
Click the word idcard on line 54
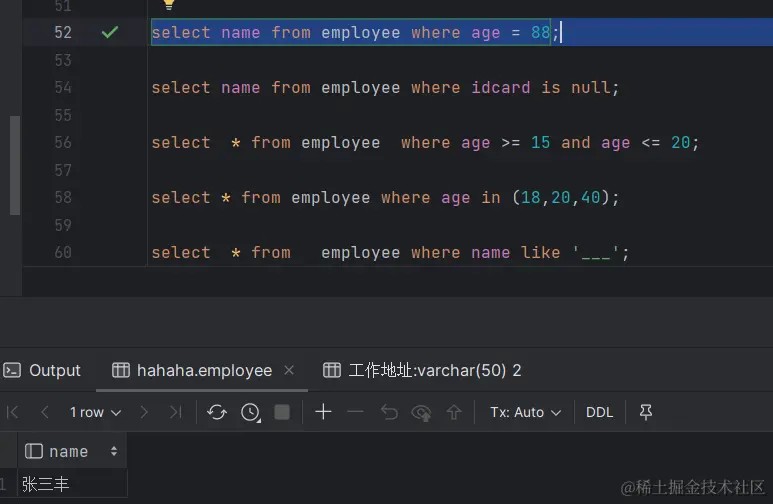(500, 88)
